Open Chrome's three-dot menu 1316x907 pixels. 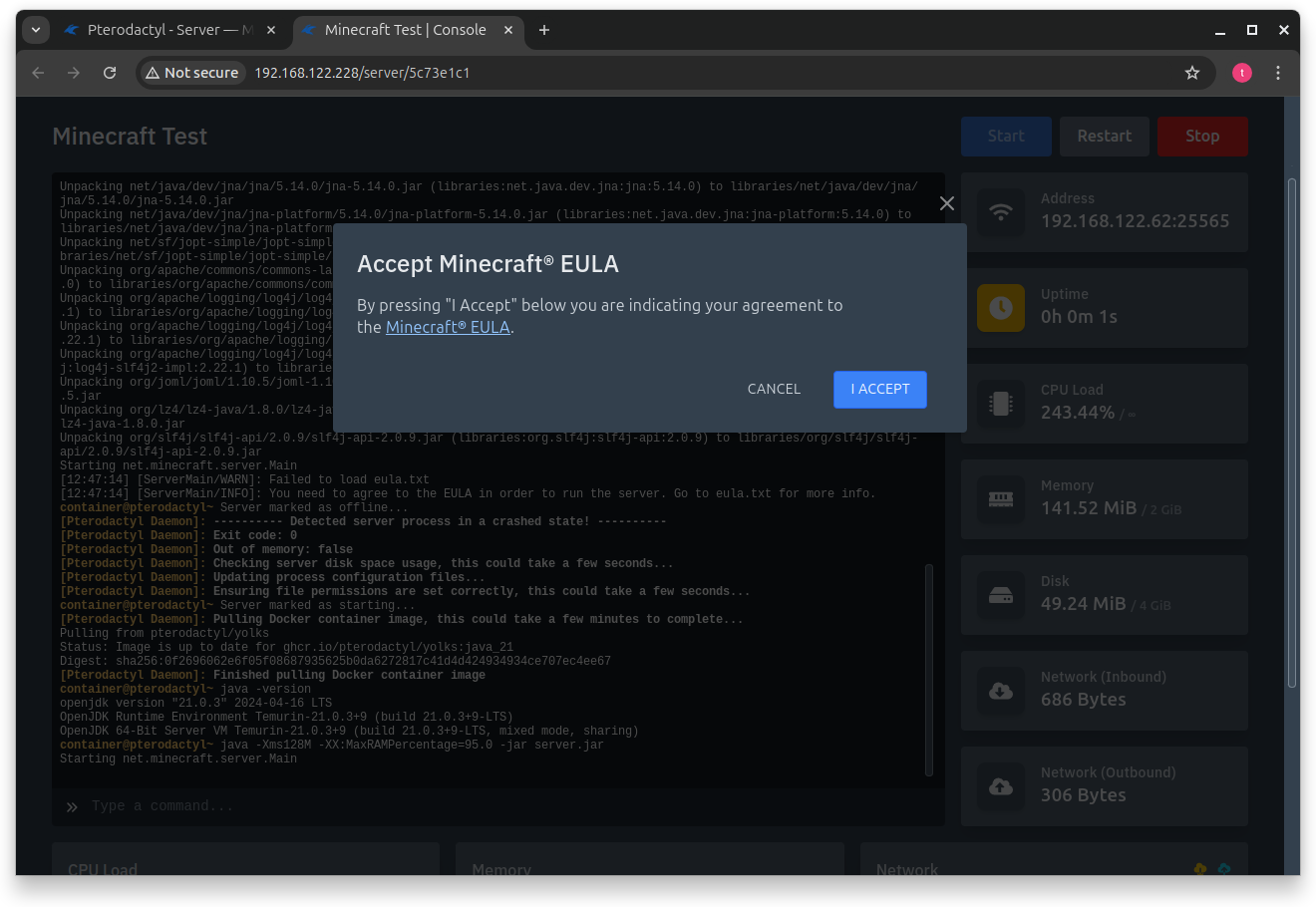1278,72
